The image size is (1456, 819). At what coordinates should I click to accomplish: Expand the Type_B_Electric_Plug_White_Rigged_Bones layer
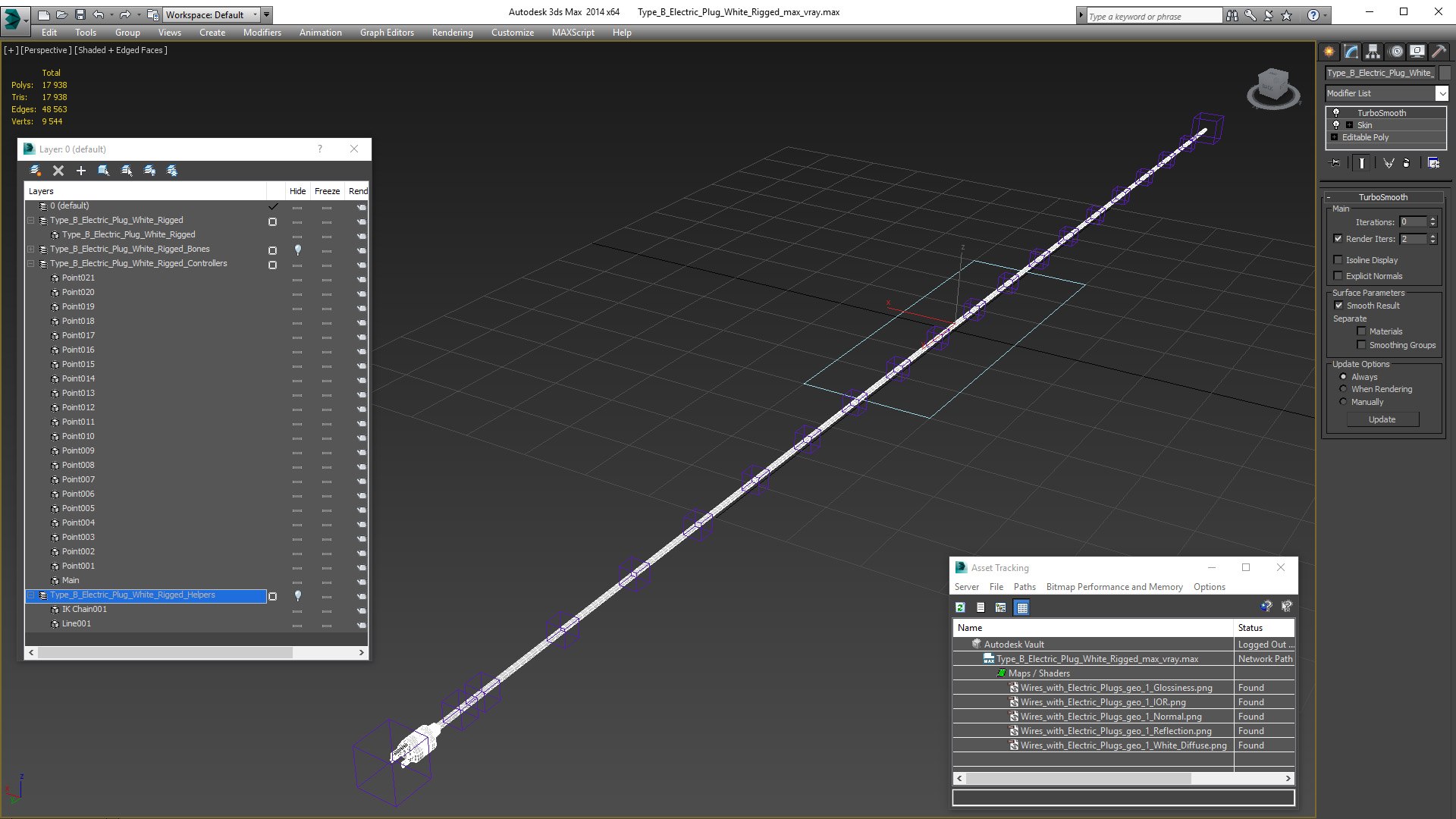[x=31, y=249]
